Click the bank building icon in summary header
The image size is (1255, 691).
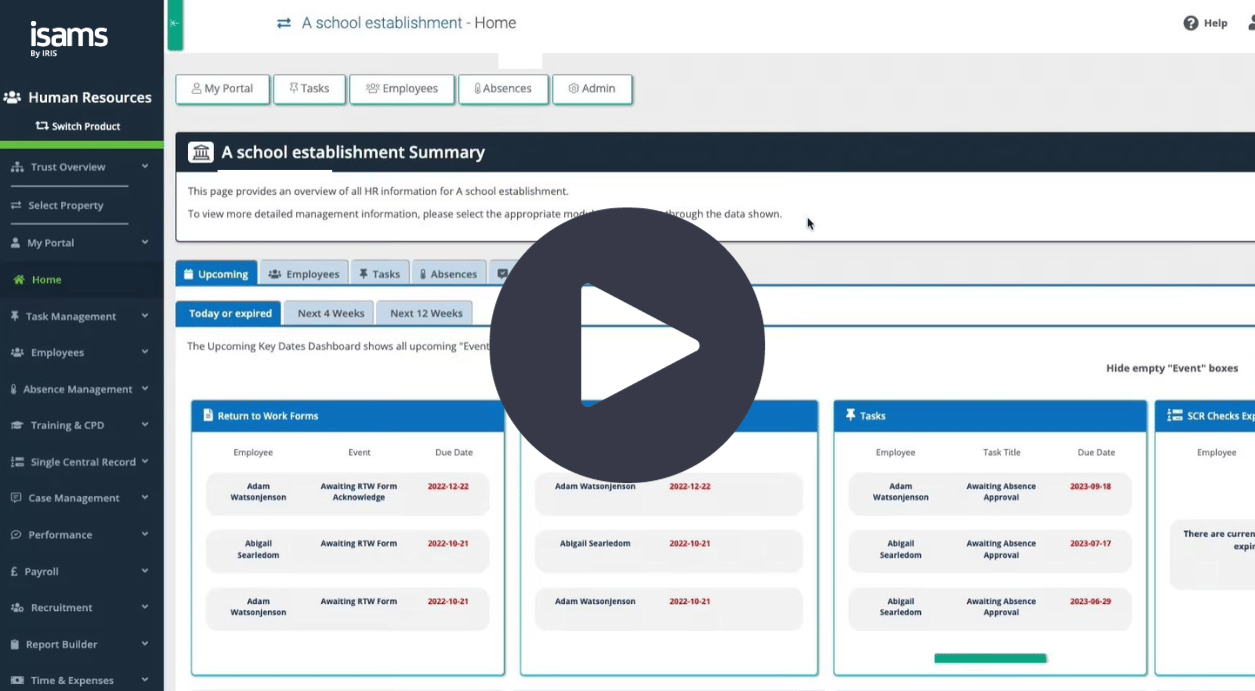pos(201,152)
